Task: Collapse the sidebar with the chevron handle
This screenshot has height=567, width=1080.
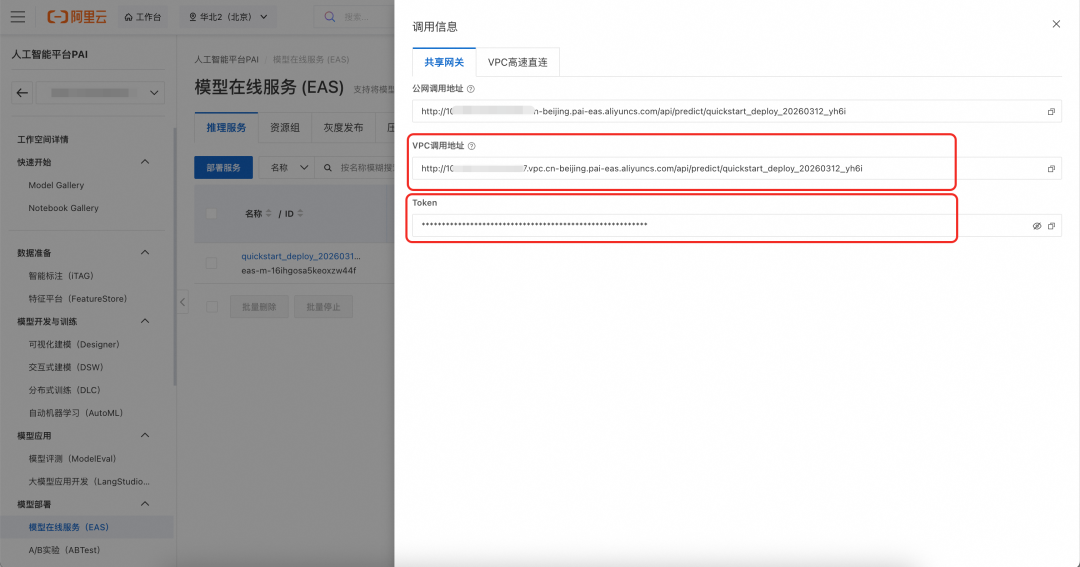Action: (x=182, y=302)
